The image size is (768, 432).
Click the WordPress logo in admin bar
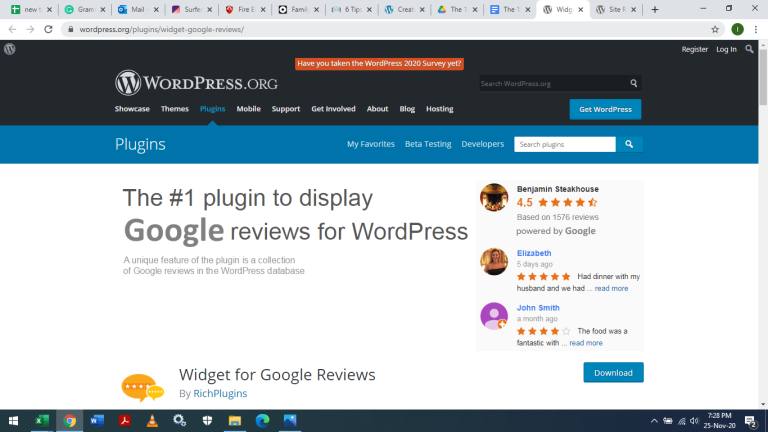(9, 49)
